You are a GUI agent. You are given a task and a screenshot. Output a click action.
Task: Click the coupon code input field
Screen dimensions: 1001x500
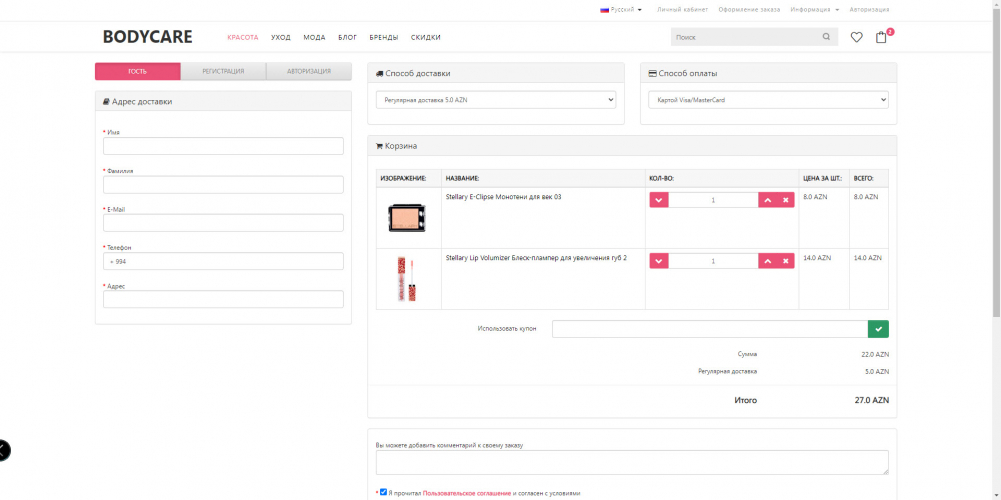pos(710,329)
